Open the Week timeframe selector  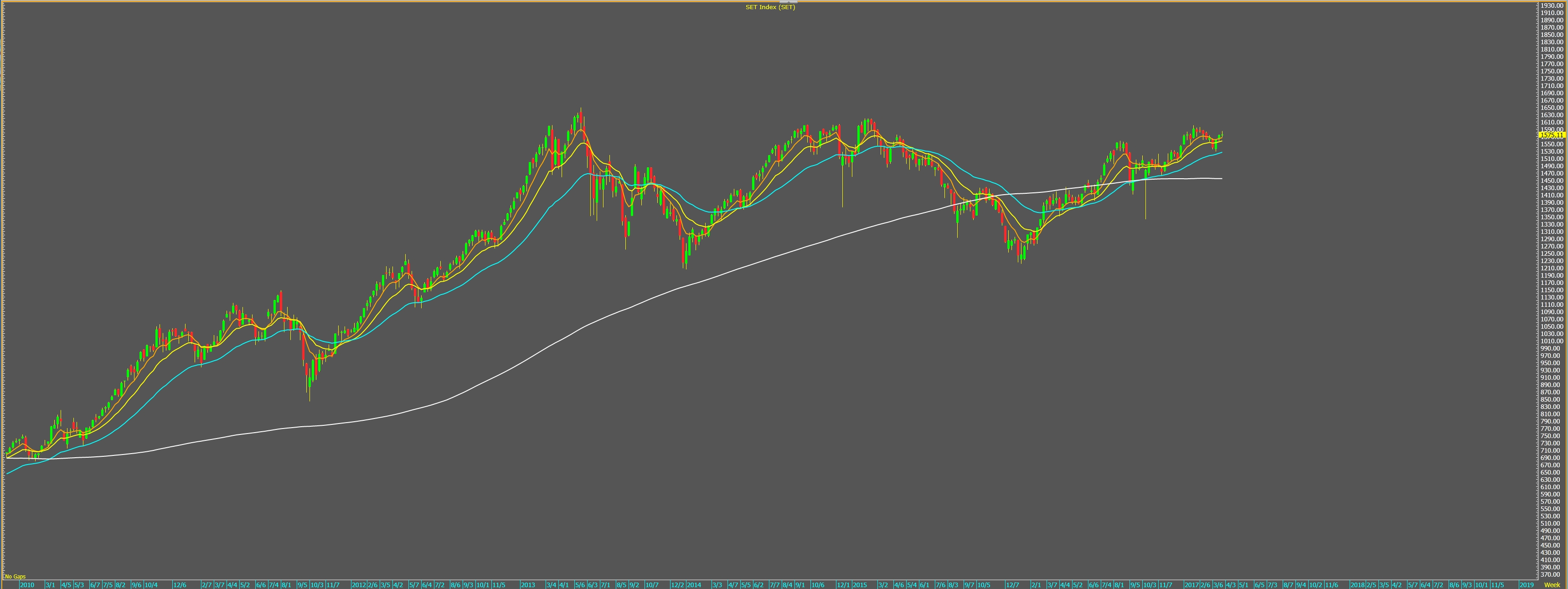pos(1552,585)
